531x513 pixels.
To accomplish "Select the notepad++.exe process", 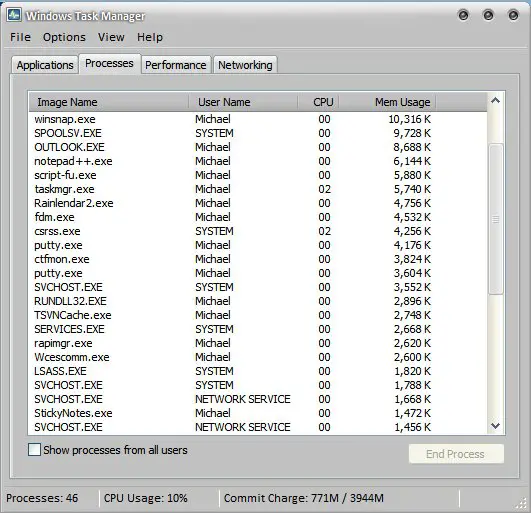I will tap(257, 161).
